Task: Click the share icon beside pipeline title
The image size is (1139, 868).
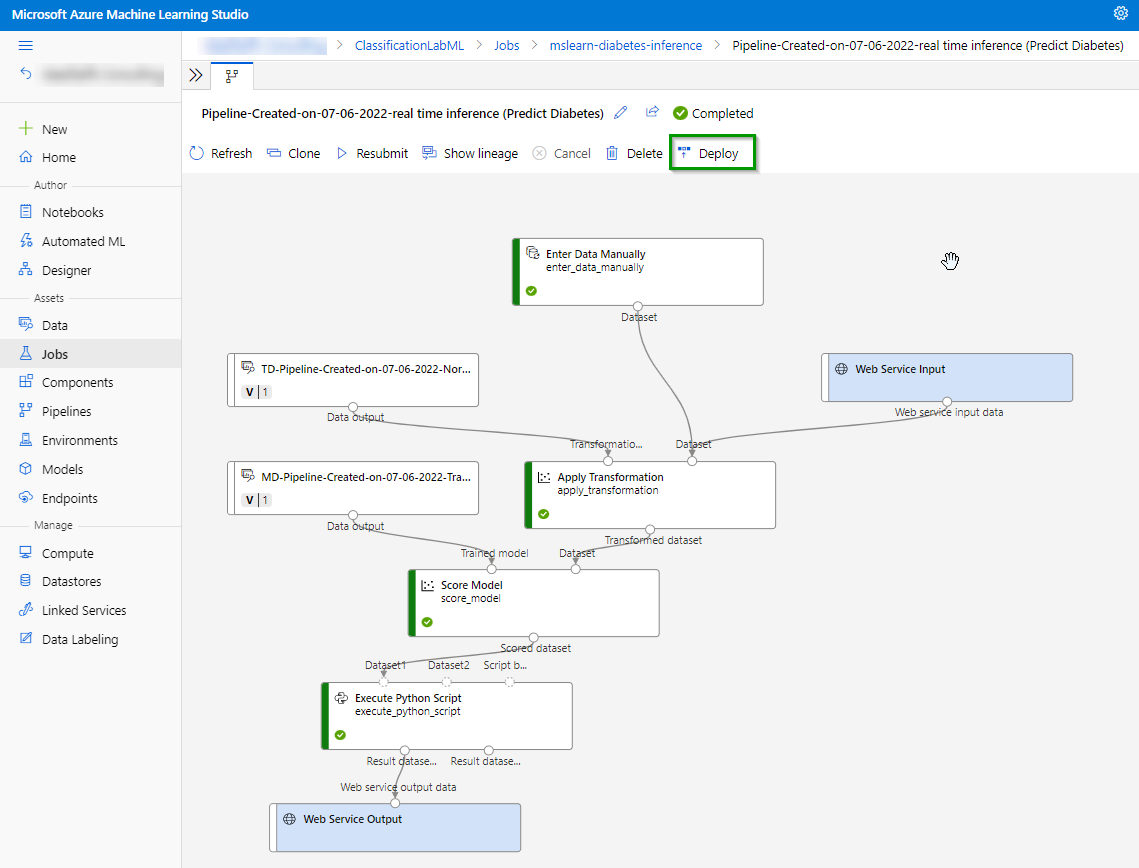Action: [x=652, y=113]
